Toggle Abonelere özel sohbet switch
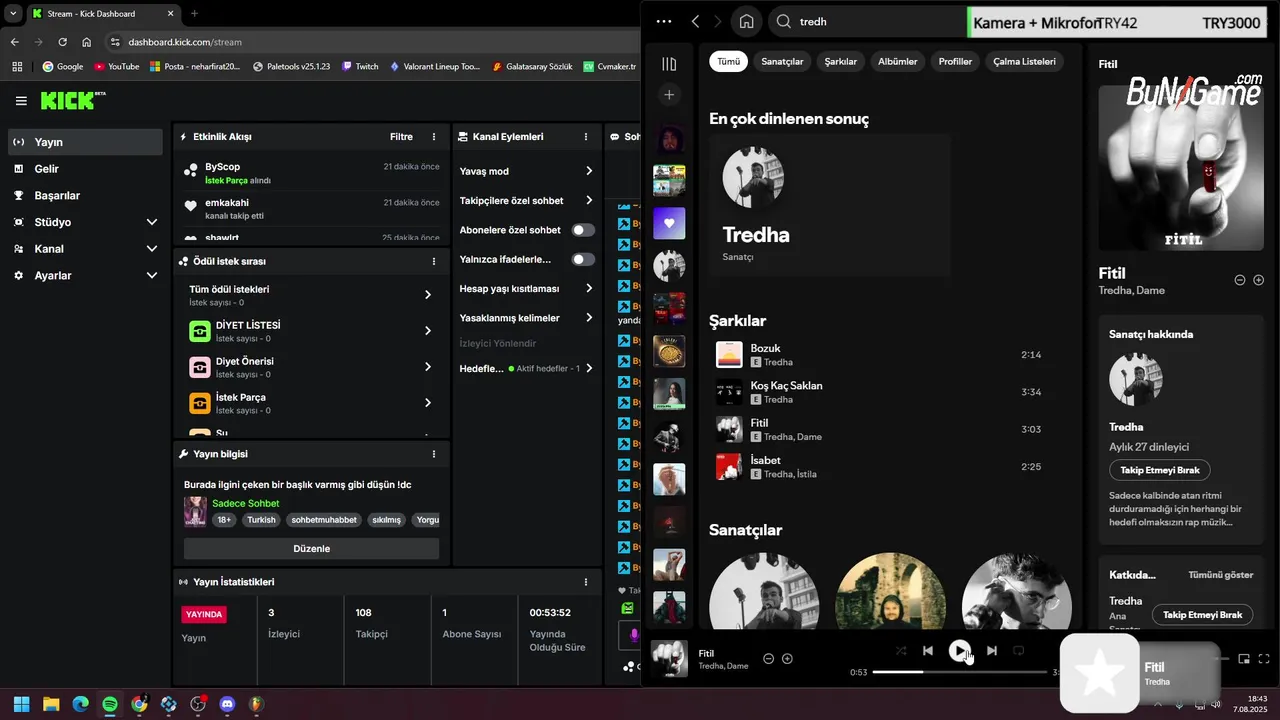The height and width of the screenshot is (720, 1280). tap(583, 230)
